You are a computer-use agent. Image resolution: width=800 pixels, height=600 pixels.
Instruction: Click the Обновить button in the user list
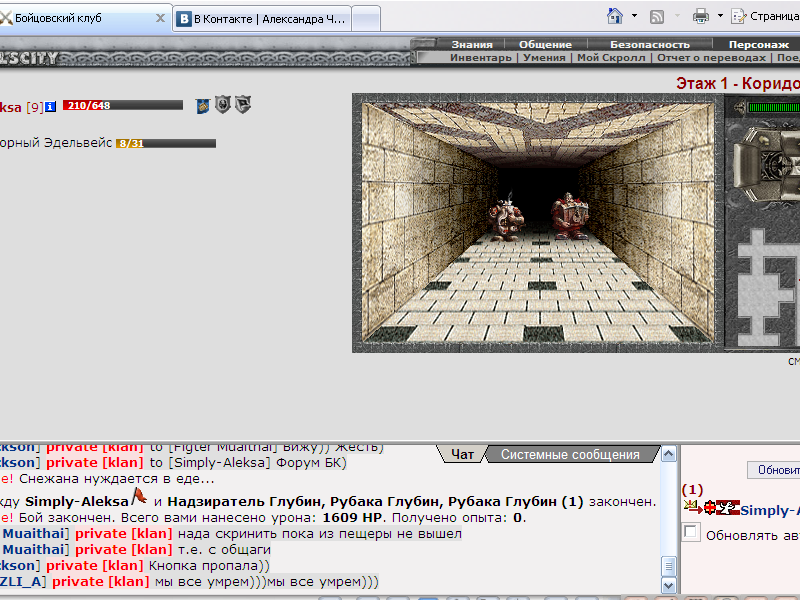774,470
